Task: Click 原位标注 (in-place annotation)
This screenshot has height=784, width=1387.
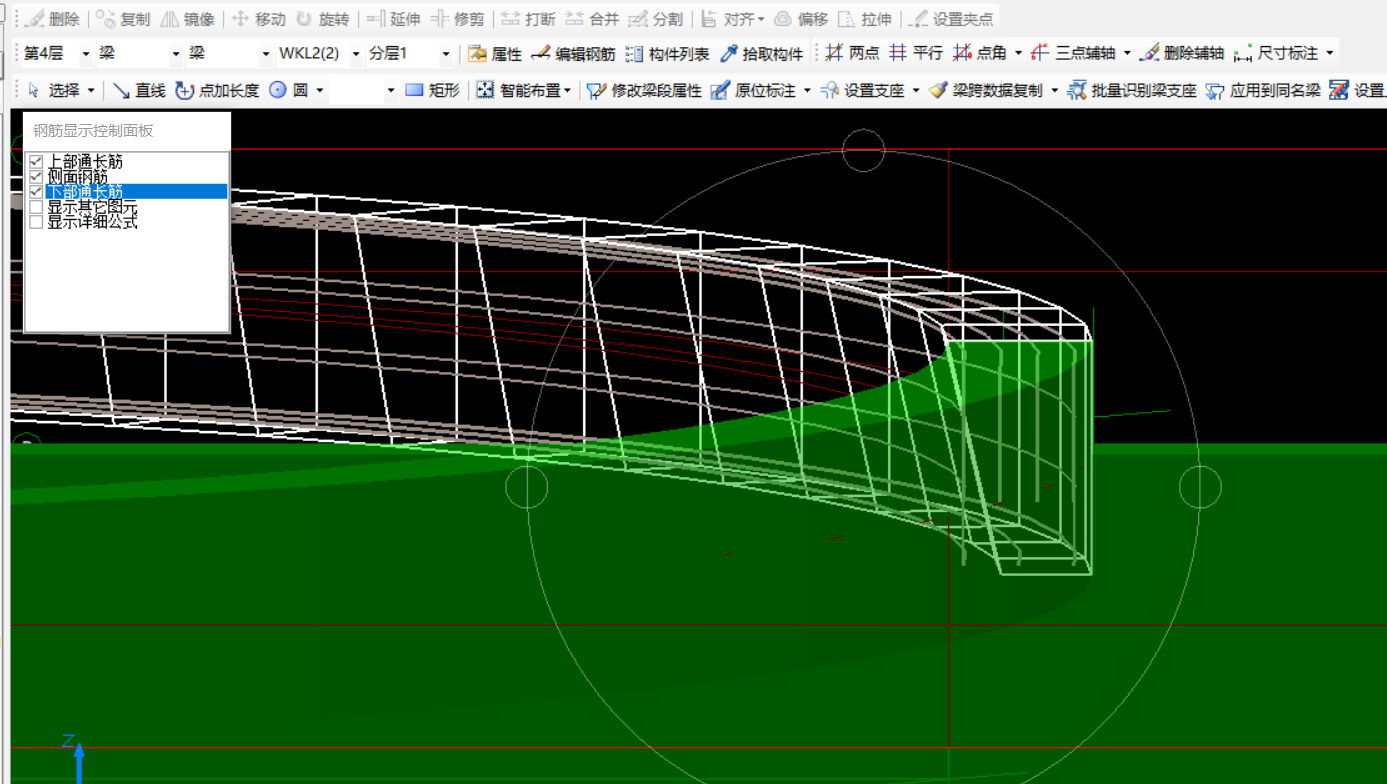Action: click(x=753, y=90)
